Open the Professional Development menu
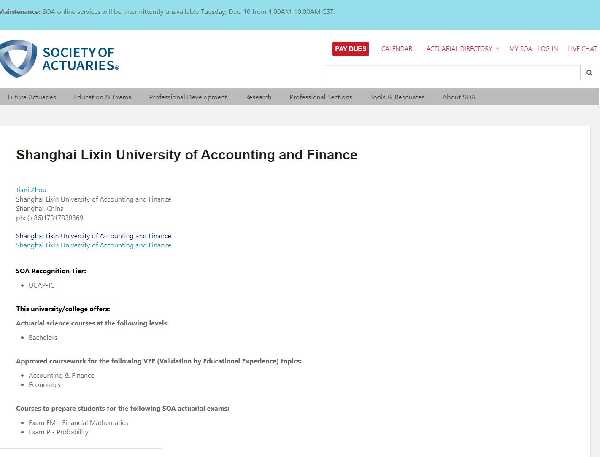Viewport: 600px width, 457px height. [188, 97]
